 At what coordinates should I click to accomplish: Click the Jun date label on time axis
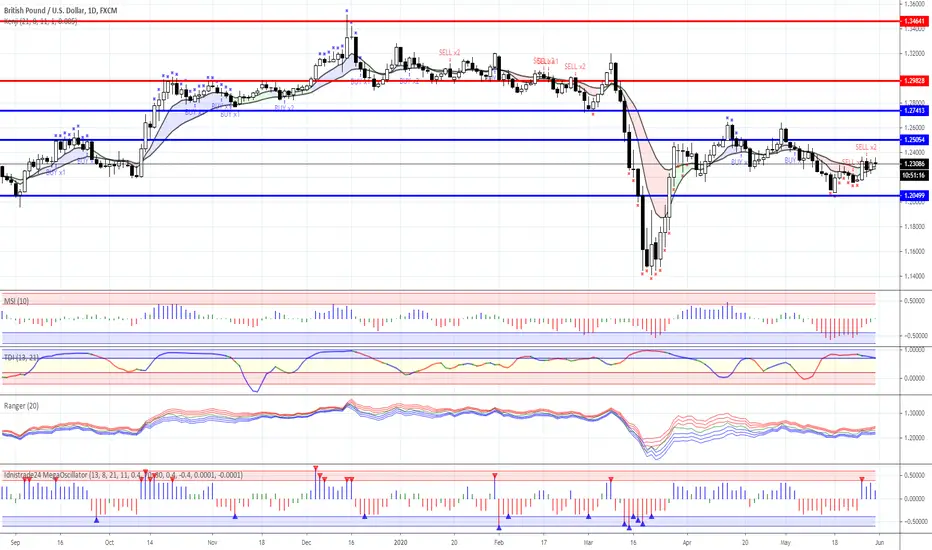[880, 542]
